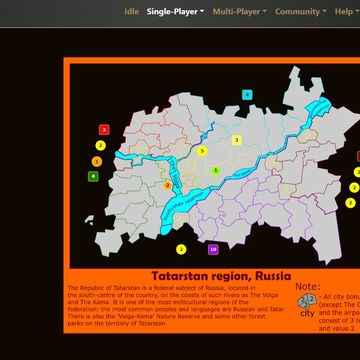This screenshot has width=360, height=360.
Task: Open the Community dropdown menu
Action: point(301,12)
